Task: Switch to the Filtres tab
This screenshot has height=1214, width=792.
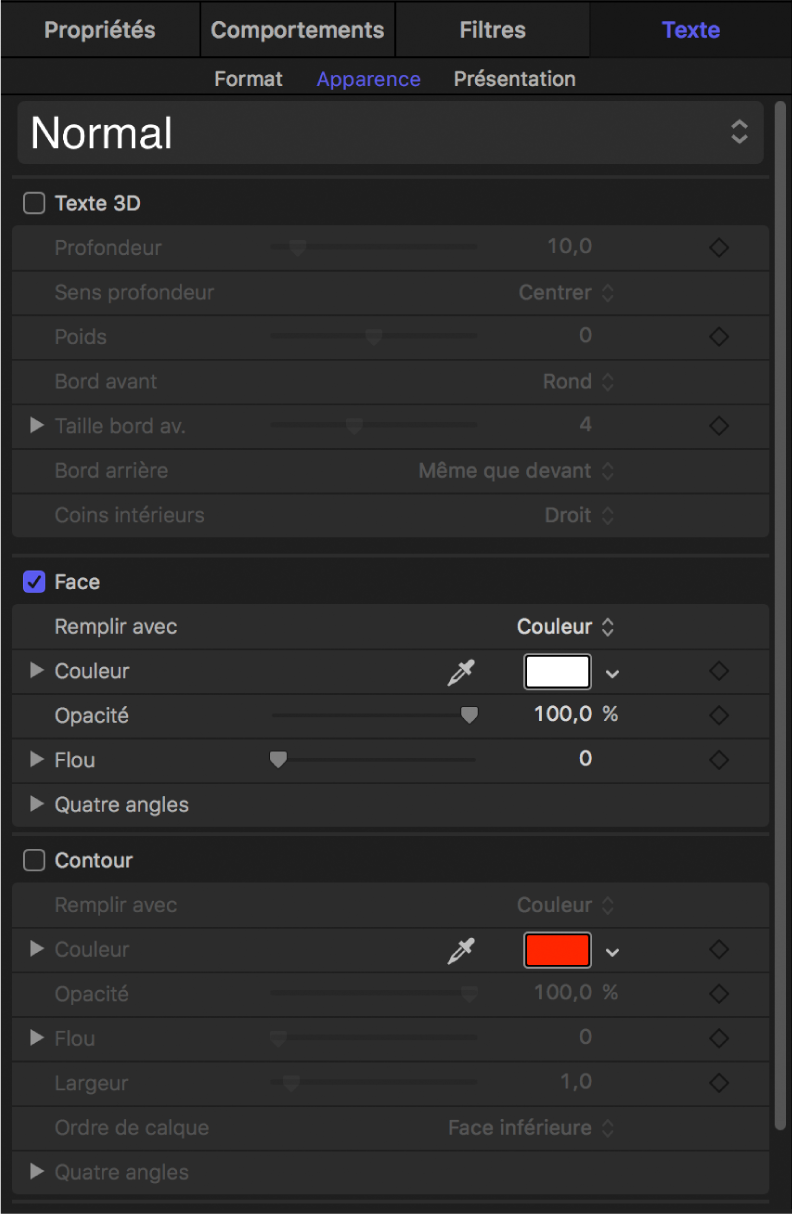Action: 492,30
